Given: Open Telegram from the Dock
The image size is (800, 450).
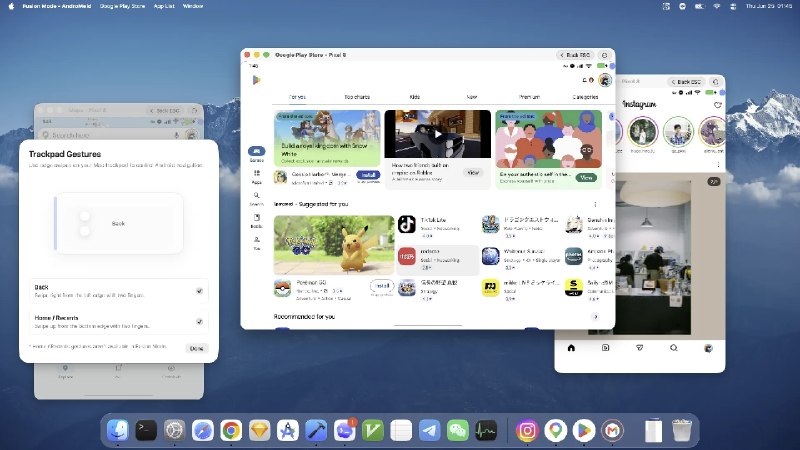Looking at the screenshot, I should pos(430,431).
